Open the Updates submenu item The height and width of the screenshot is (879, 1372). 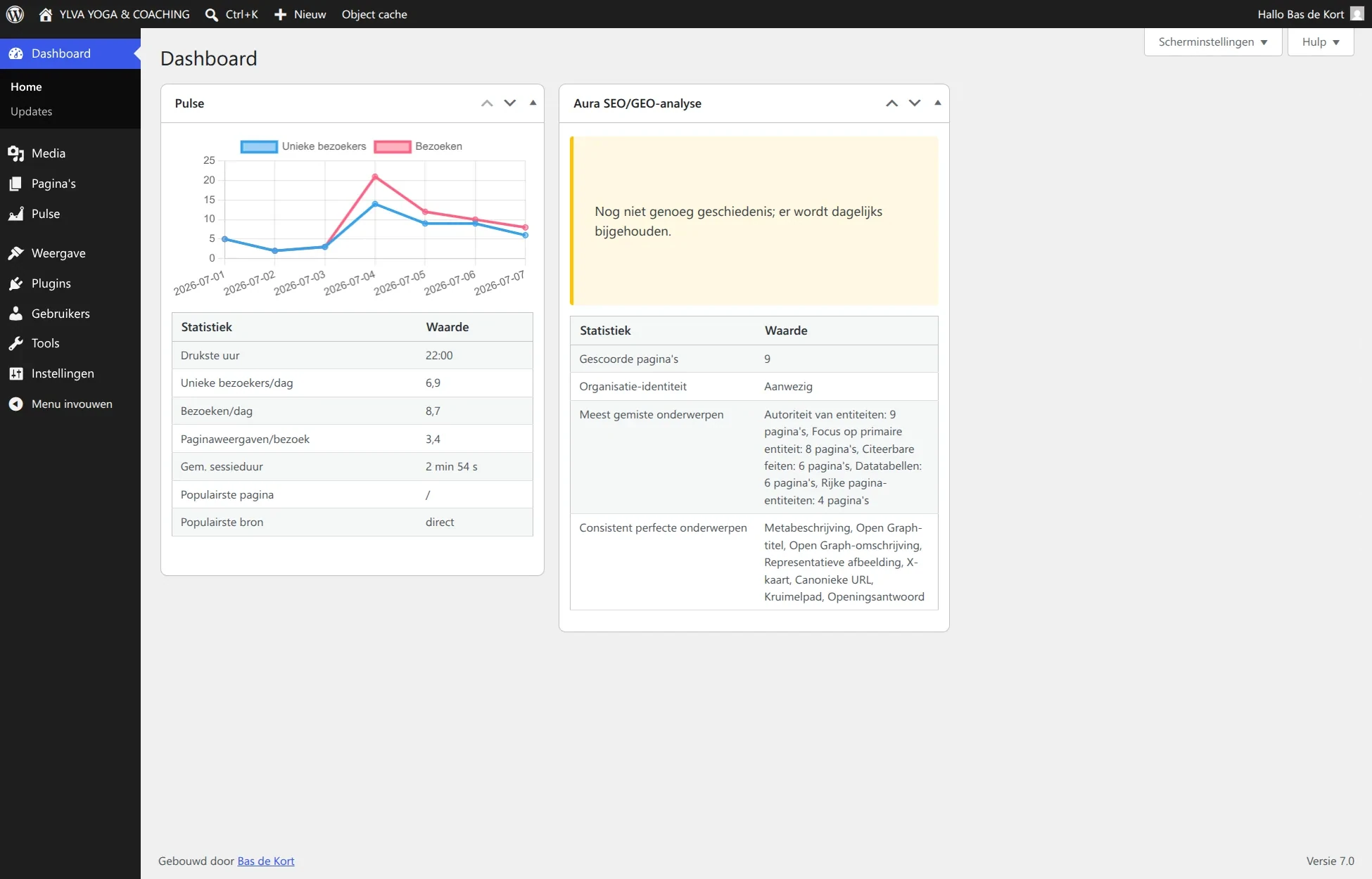pyautogui.click(x=31, y=111)
